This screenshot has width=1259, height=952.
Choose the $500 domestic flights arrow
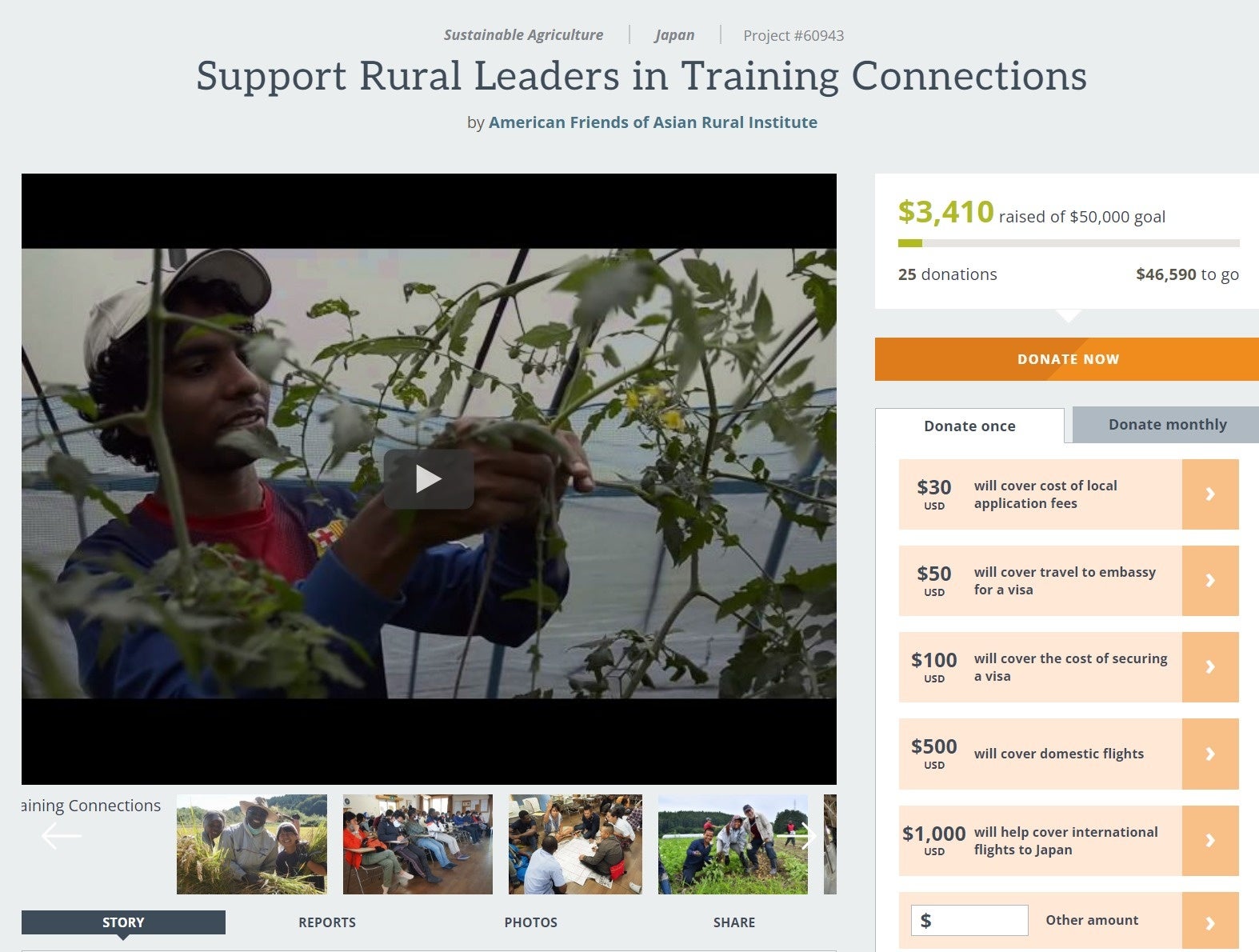(1210, 754)
